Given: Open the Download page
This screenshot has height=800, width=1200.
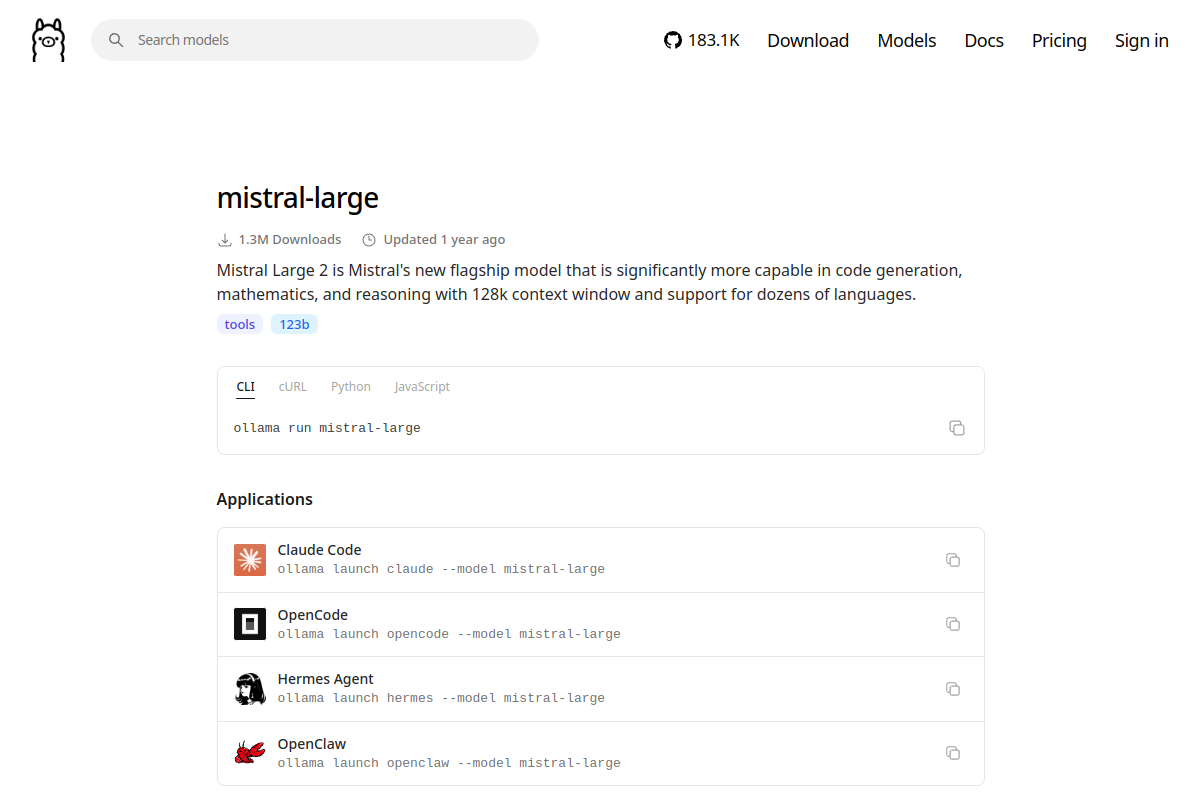Looking at the screenshot, I should (x=808, y=40).
